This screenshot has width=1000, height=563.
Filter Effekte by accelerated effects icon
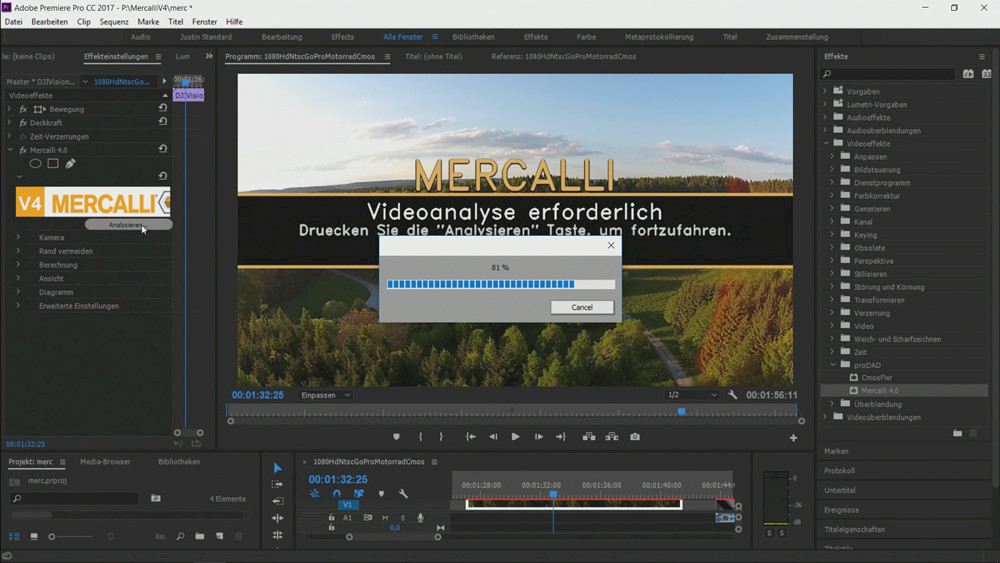pyautogui.click(x=968, y=74)
